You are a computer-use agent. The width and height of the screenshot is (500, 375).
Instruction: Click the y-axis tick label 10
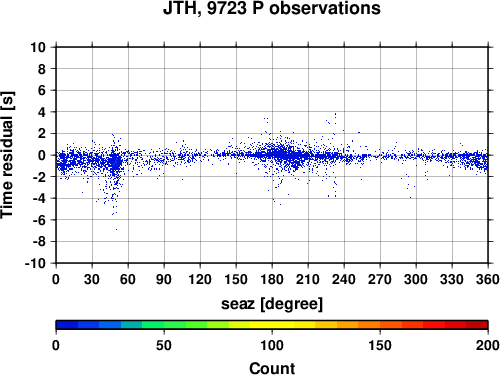click(38, 47)
